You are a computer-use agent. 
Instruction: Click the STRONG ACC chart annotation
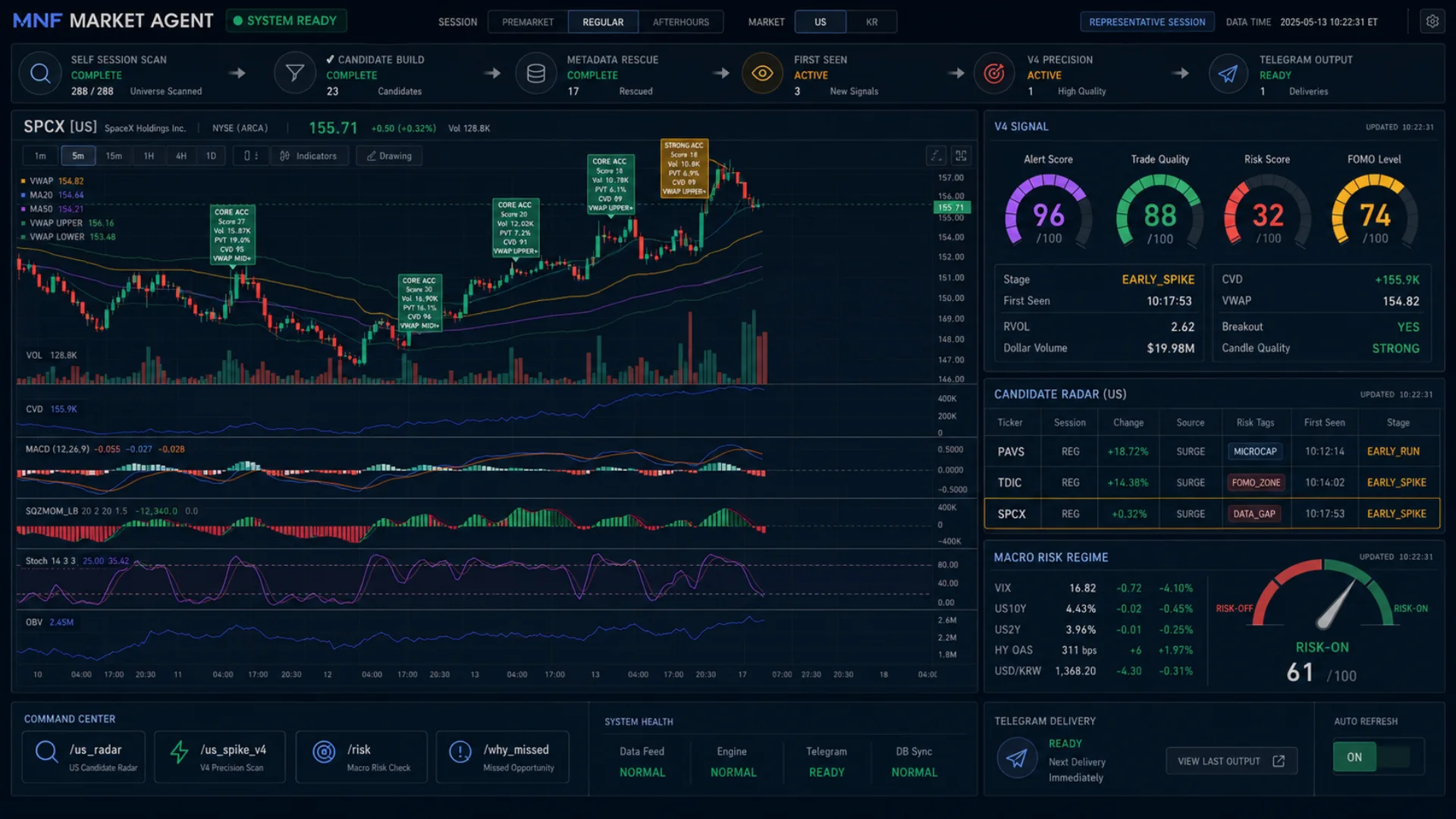(684, 168)
